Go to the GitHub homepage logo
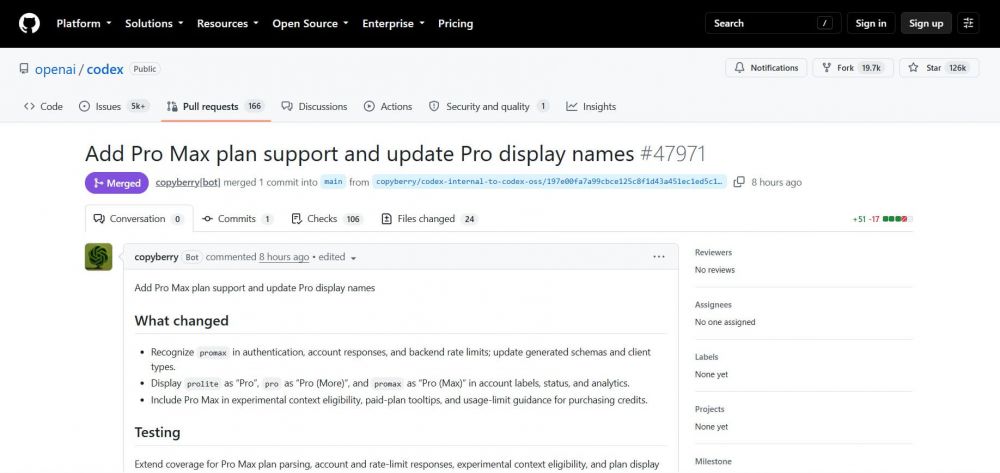Viewport: 1000px width, 473px height. (29, 24)
